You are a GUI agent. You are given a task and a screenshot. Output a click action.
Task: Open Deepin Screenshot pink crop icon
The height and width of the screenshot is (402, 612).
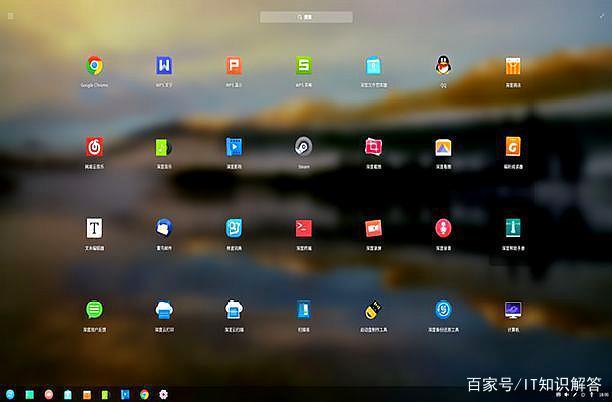coord(374,147)
